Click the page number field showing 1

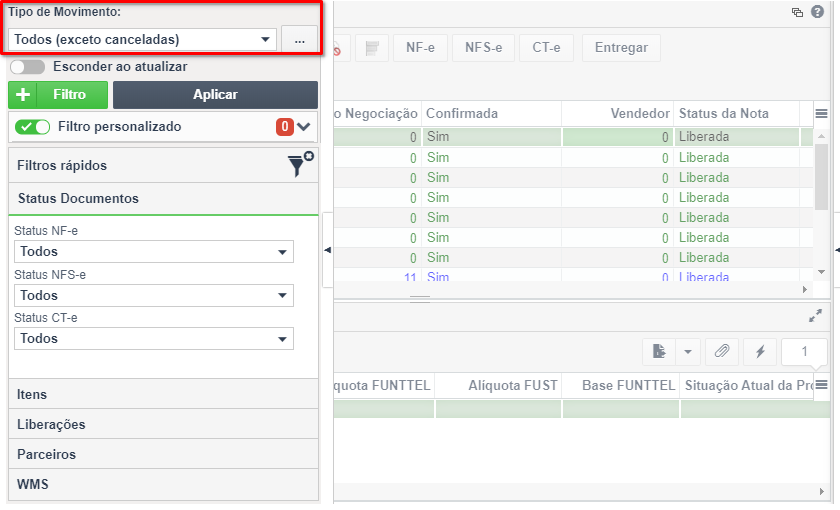804,352
